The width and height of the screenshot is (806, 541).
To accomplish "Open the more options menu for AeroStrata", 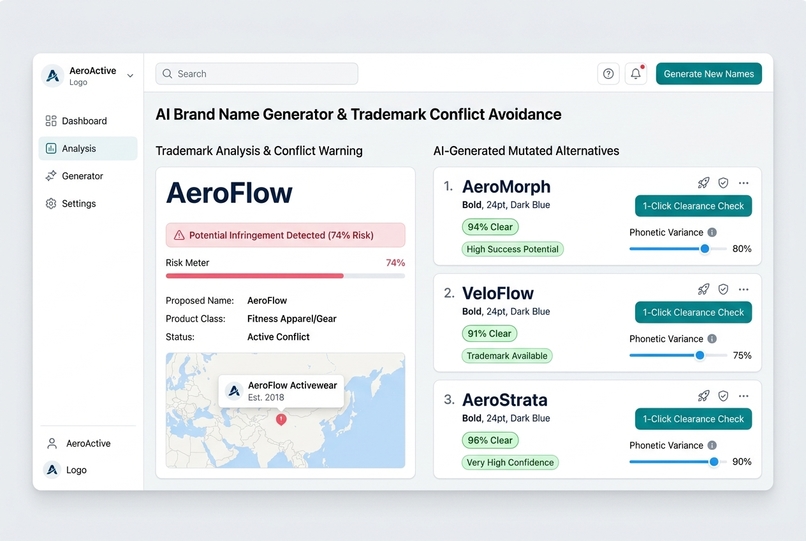I will pyautogui.click(x=743, y=395).
